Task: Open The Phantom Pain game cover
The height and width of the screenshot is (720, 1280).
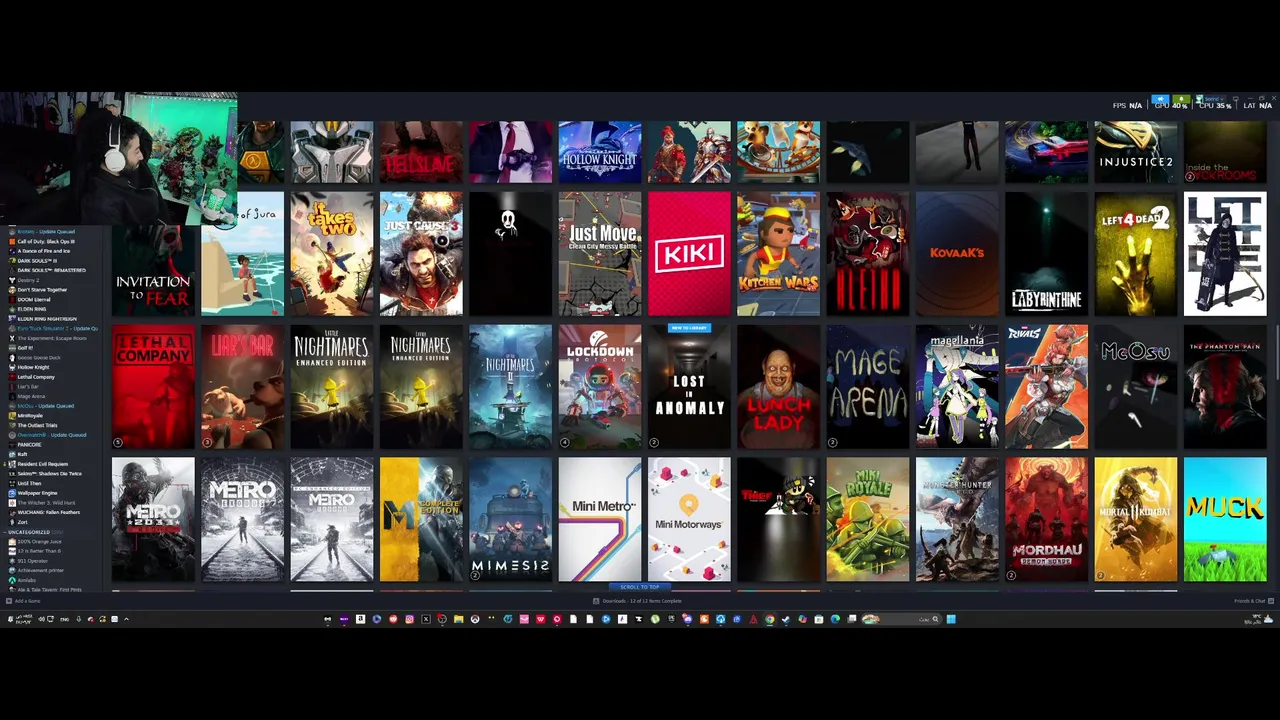Action: [1225, 387]
